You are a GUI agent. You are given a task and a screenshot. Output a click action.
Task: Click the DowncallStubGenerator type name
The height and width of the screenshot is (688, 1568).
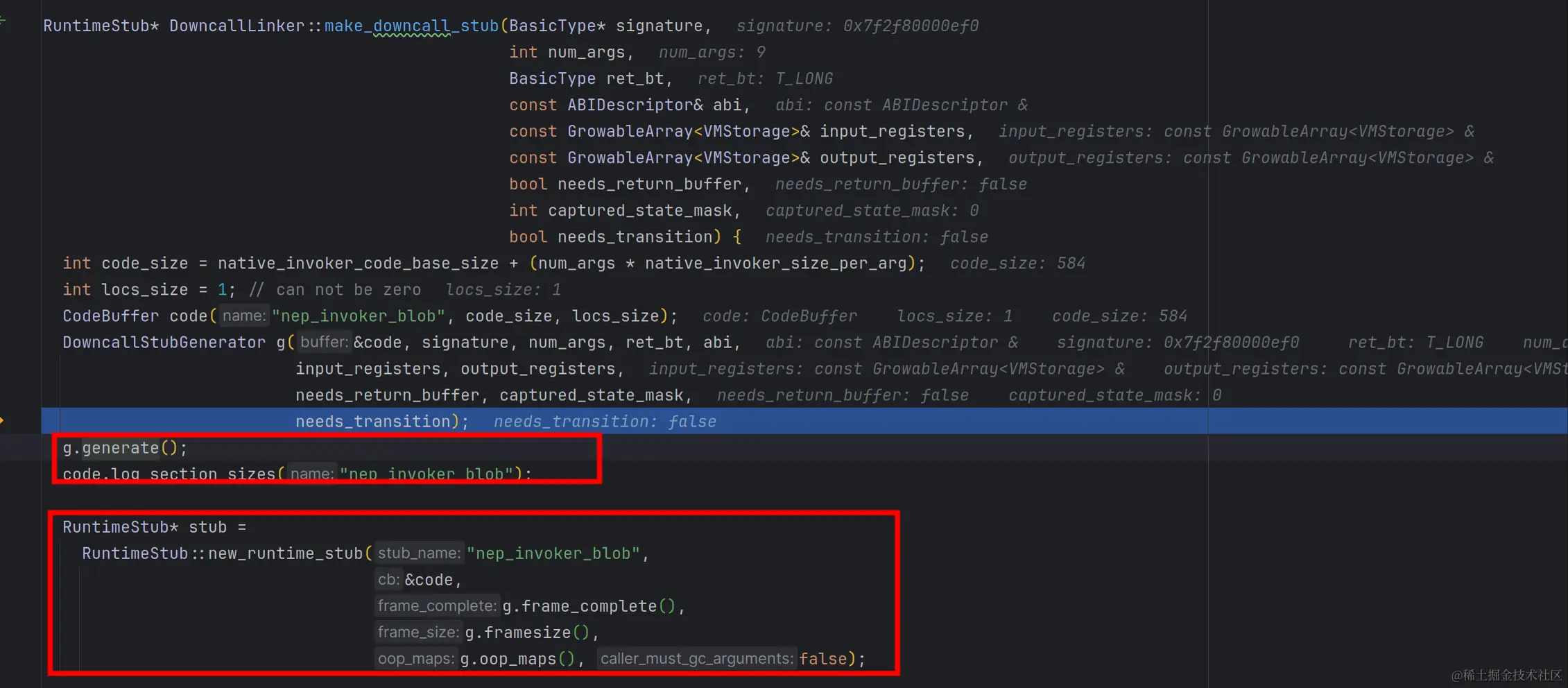(x=164, y=342)
